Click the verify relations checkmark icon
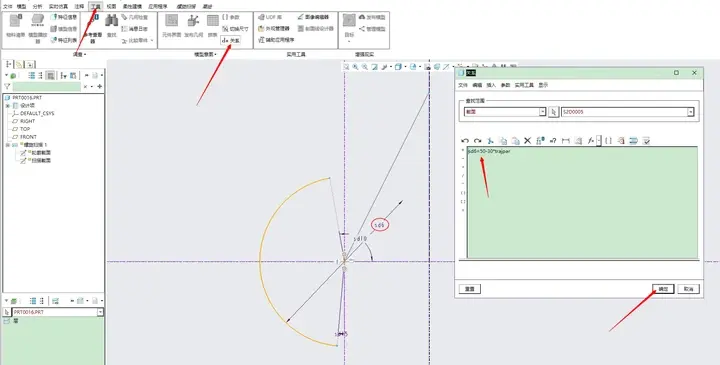720x365 pixels. tap(646, 141)
